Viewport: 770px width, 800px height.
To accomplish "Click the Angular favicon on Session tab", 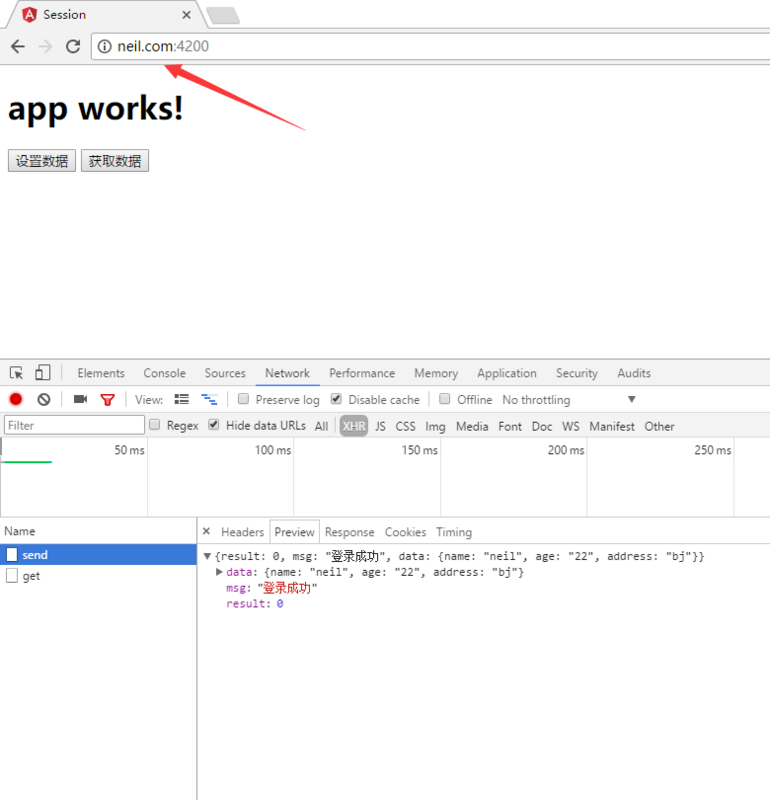I will coord(30,15).
